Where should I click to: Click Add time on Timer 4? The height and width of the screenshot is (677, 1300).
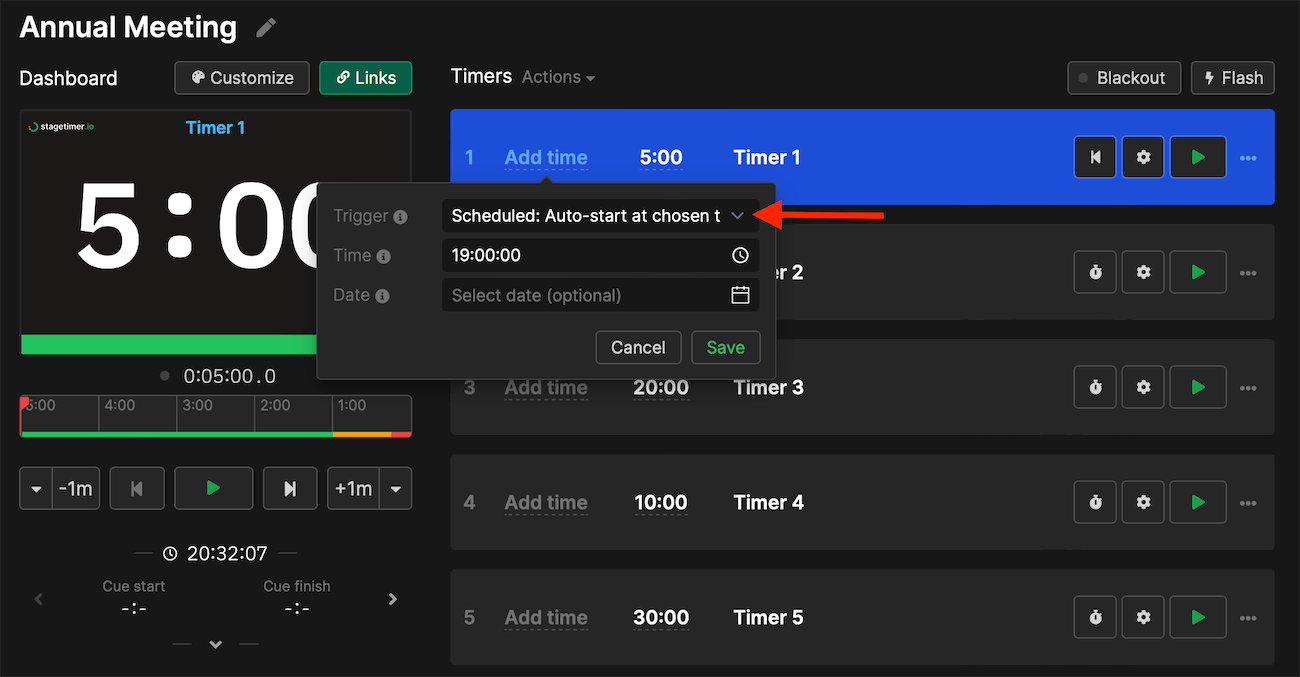tap(546, 502)
